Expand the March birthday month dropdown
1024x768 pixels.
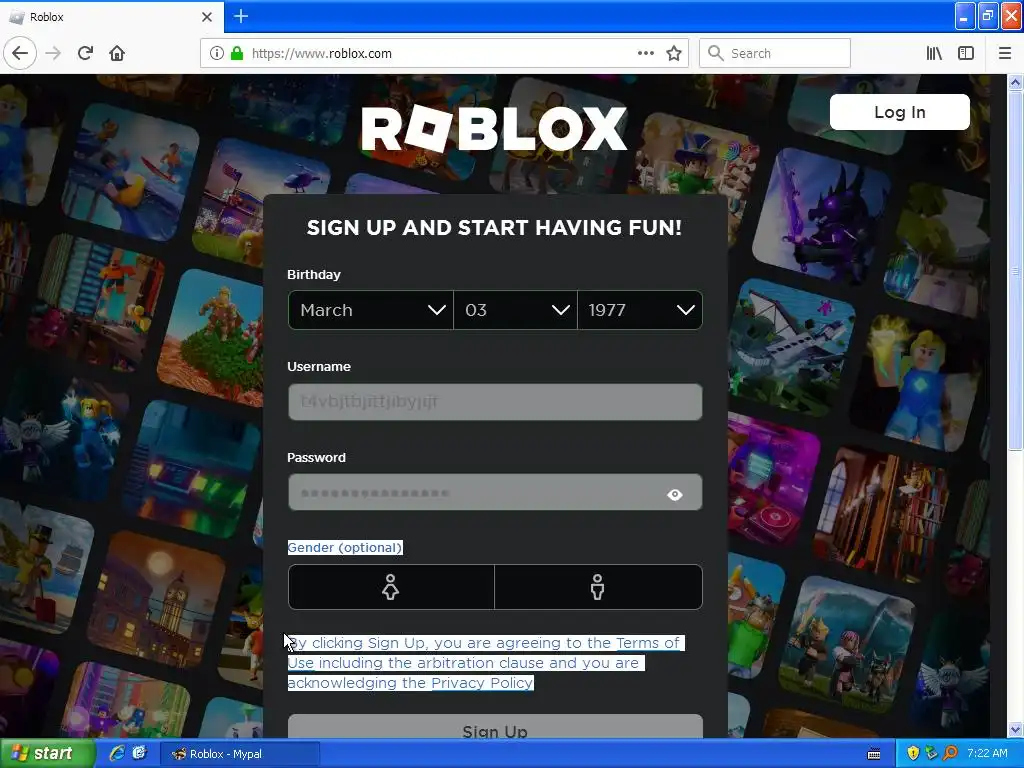click(x=371, y=310)
